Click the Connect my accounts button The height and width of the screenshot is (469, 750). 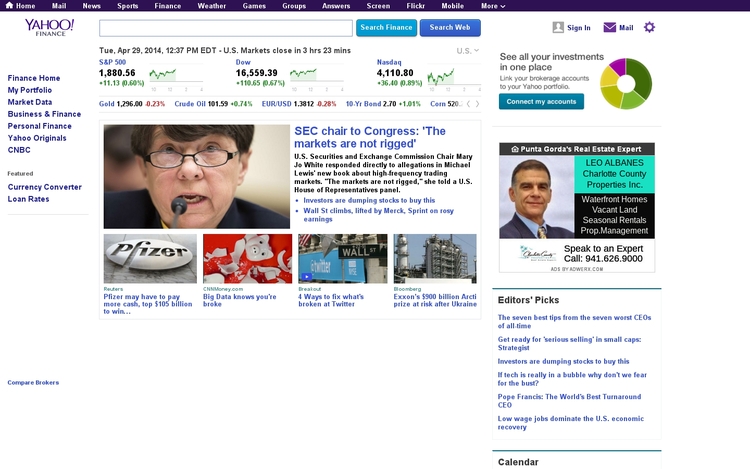tap(541, 101)
